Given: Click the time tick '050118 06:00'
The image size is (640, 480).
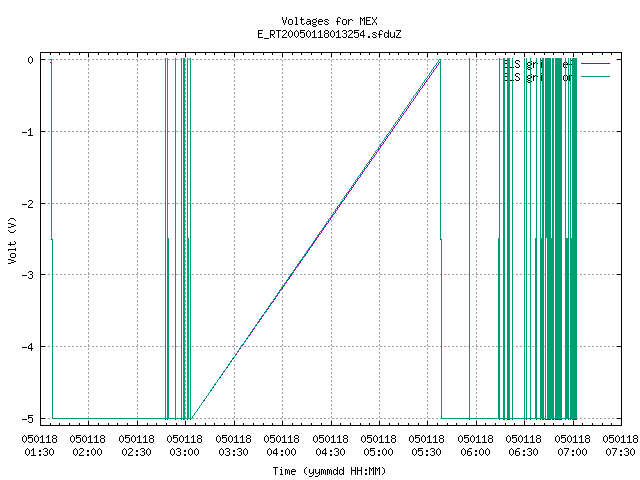Looking at the screenshot, I should (x=475, y=446).
